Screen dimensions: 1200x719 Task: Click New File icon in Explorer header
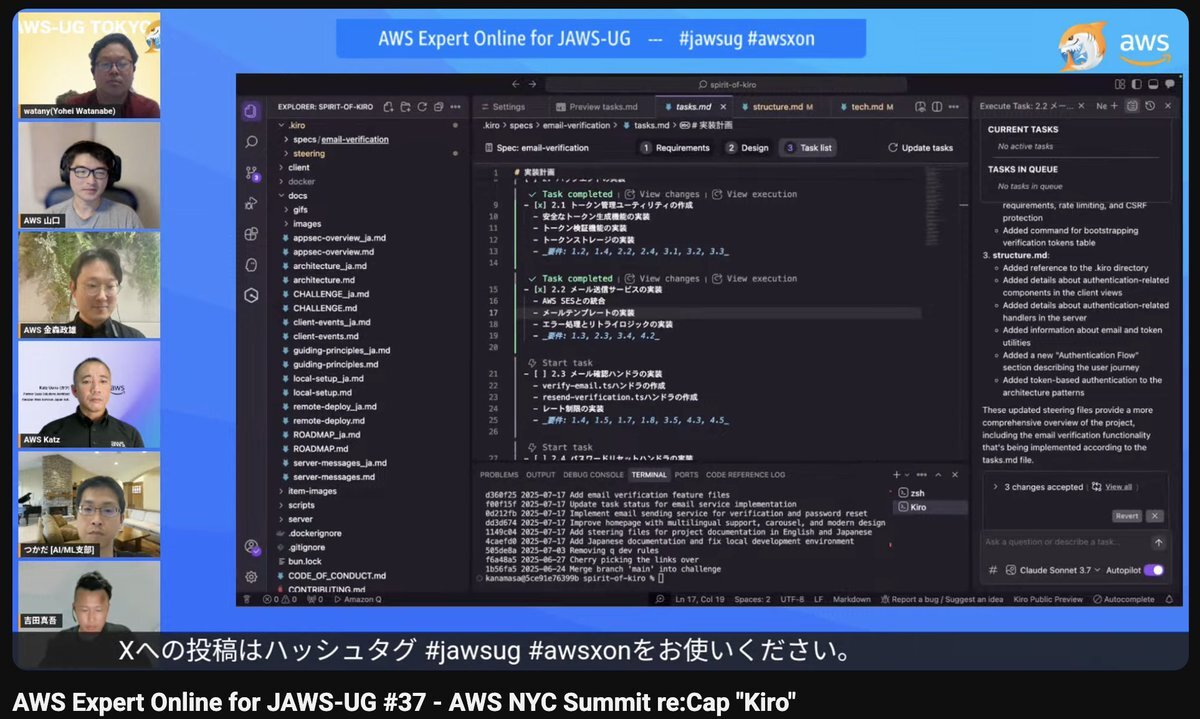pyautogui.click(x=388, y=106)
